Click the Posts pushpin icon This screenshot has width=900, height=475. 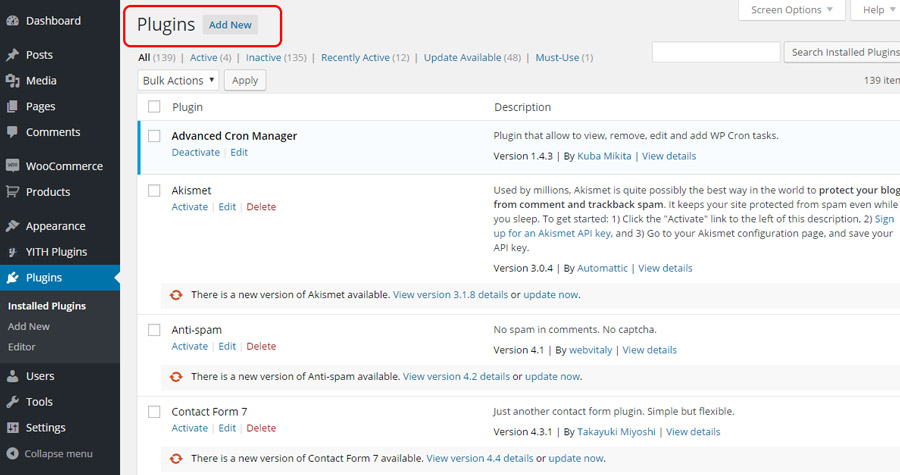pos(12,54)
